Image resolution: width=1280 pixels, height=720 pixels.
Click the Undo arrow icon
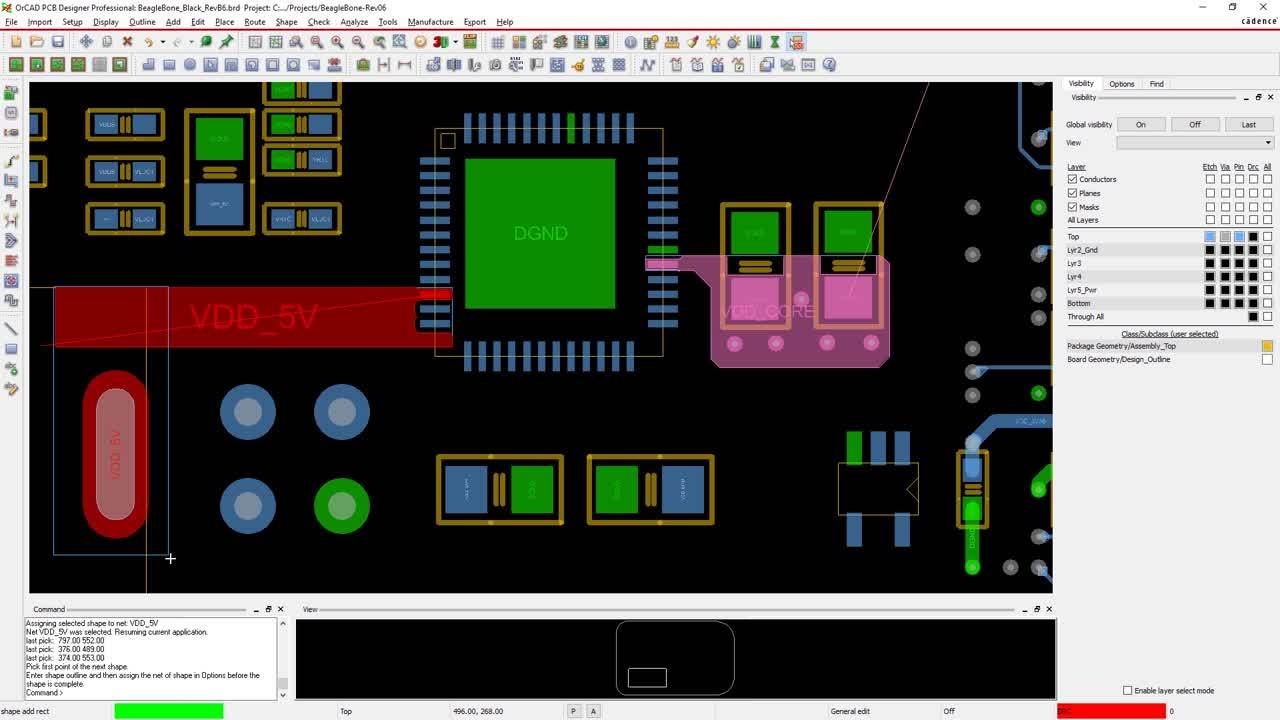click(x=148, y=42)
